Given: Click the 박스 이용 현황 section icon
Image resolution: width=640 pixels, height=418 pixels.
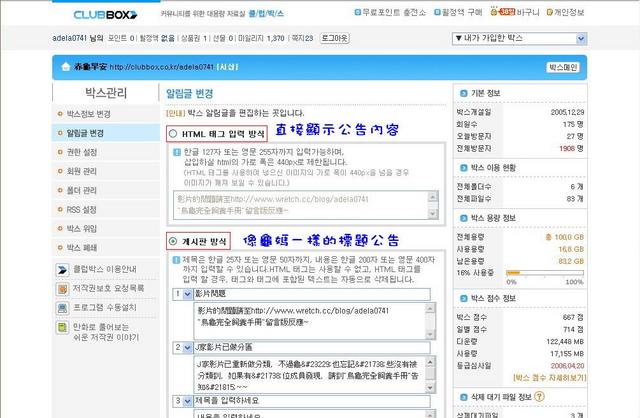Looking at the screenshot, I should [x=463, y=168].
